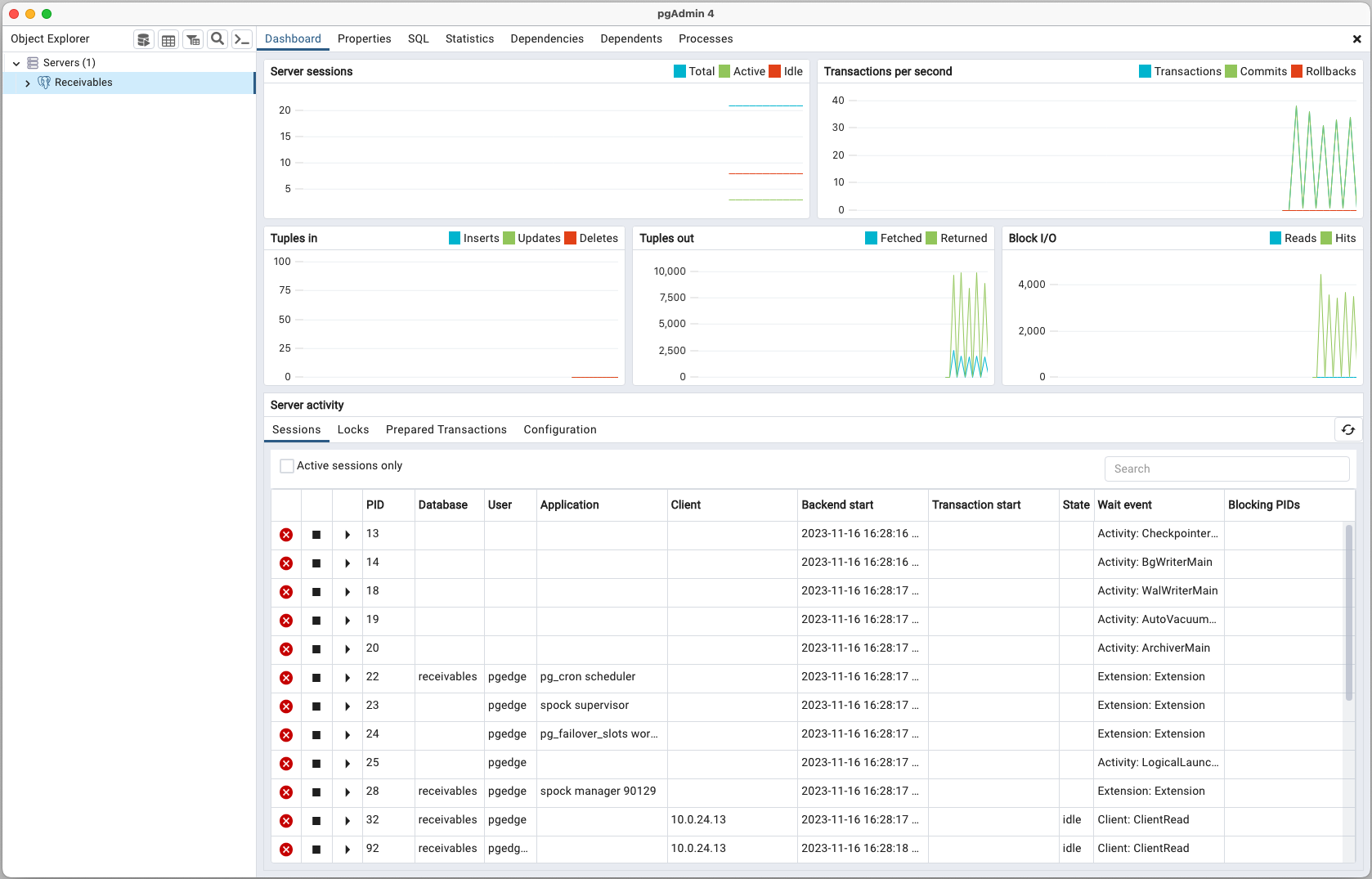Terminate session with PID 22
1372x879 pixels.
click(286, 678)
